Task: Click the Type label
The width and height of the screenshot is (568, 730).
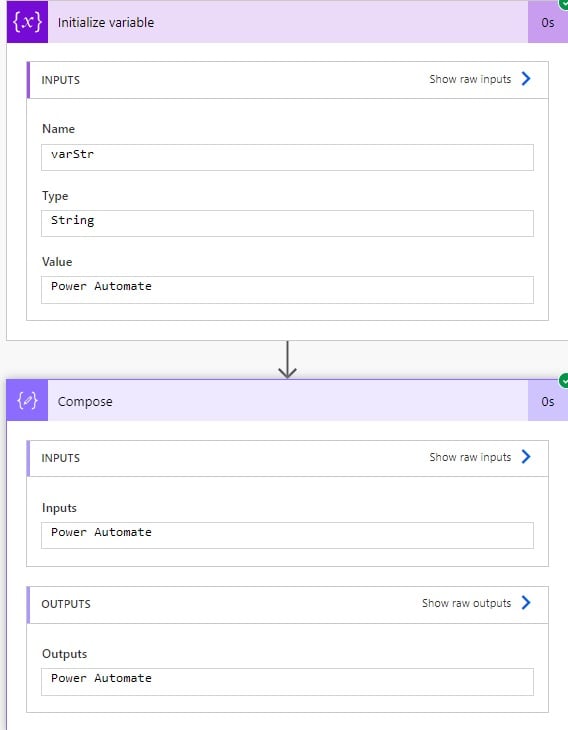Action: (55, 196)
